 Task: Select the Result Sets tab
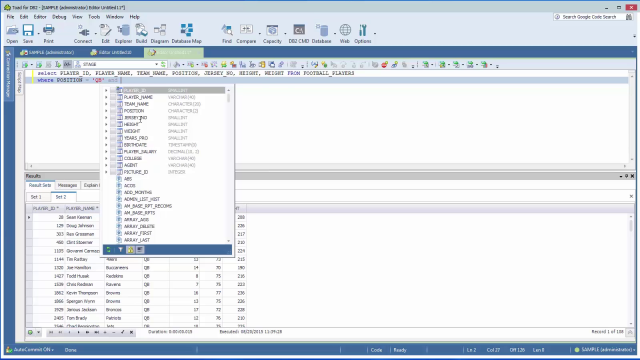40,185
